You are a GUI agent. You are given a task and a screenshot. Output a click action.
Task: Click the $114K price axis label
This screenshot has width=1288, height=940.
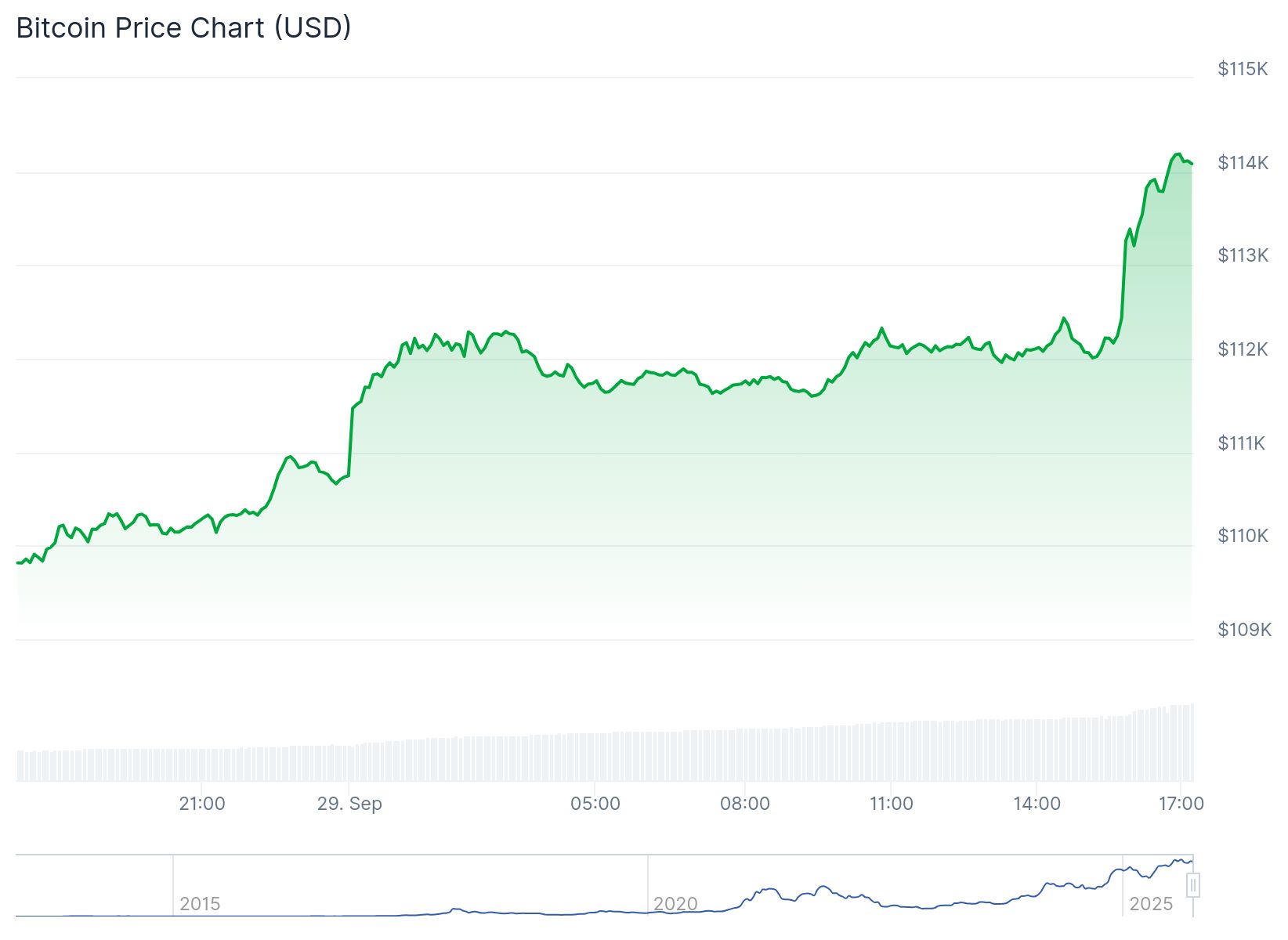pos(1243,163)
